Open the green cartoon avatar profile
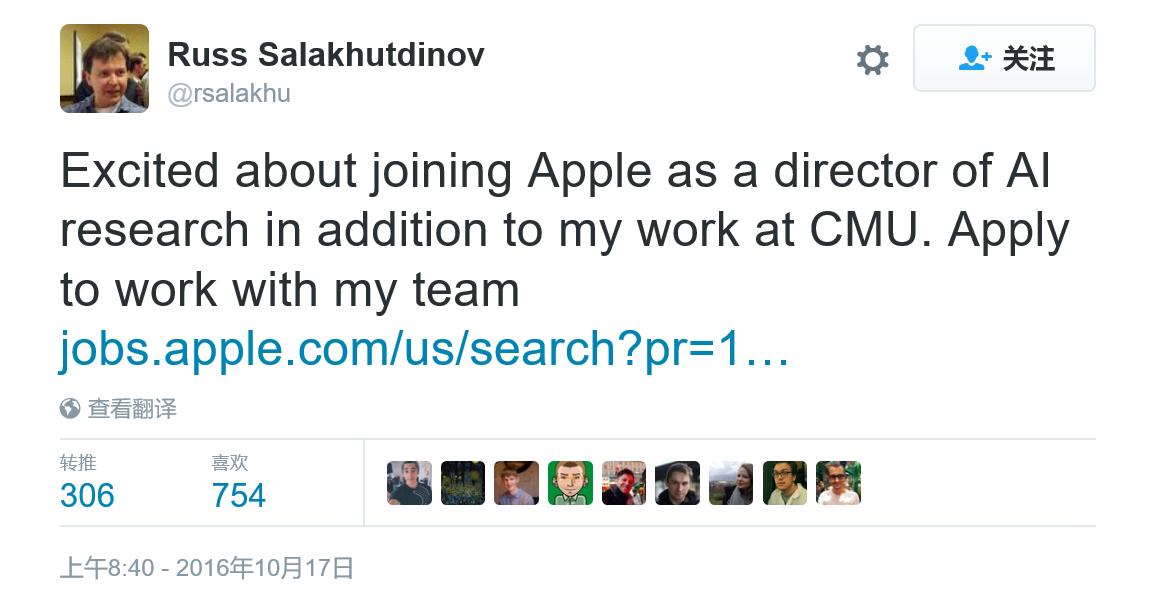This screenshot has height=596, width=1155. pyautogui.click(x=570, y=483)
